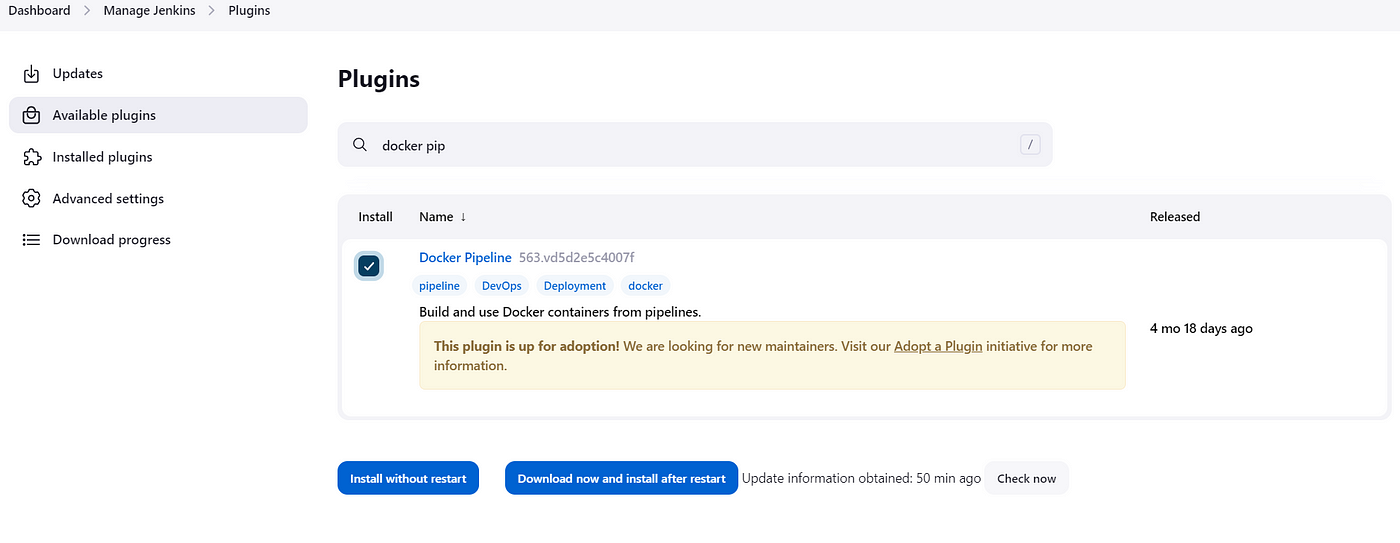Open Manage Jenkins breadcrumb
The image size is (1400, 543).
(x=150, y=10)
